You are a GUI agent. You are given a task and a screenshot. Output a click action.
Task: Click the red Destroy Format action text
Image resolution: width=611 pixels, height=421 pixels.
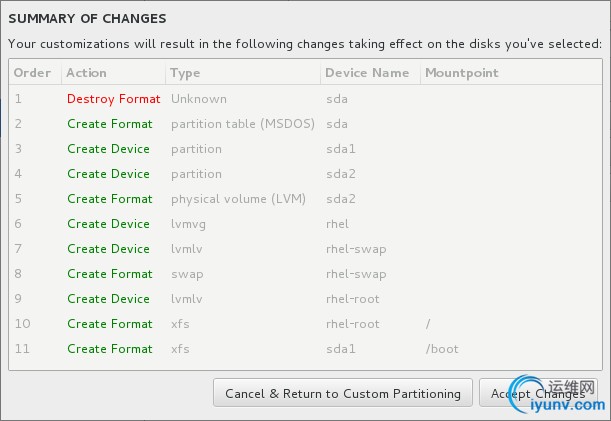click(x=113, y=99)
